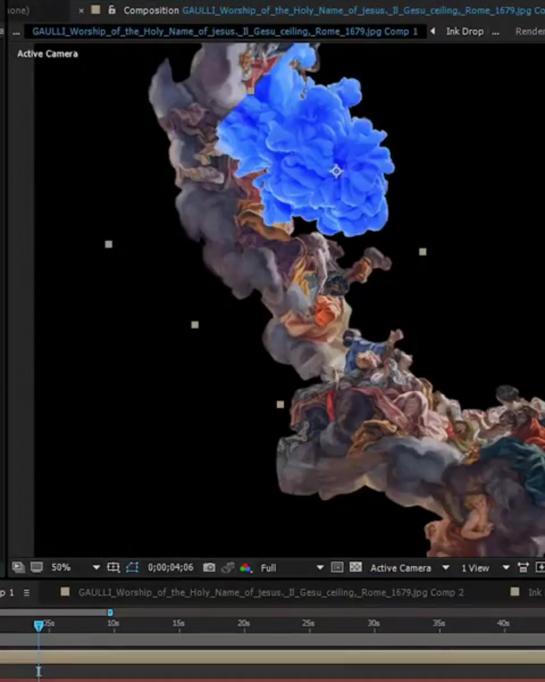545x682 pixels.
Task: Click the ellipsis after Ink Drop
Action: [x=495, y=33]
